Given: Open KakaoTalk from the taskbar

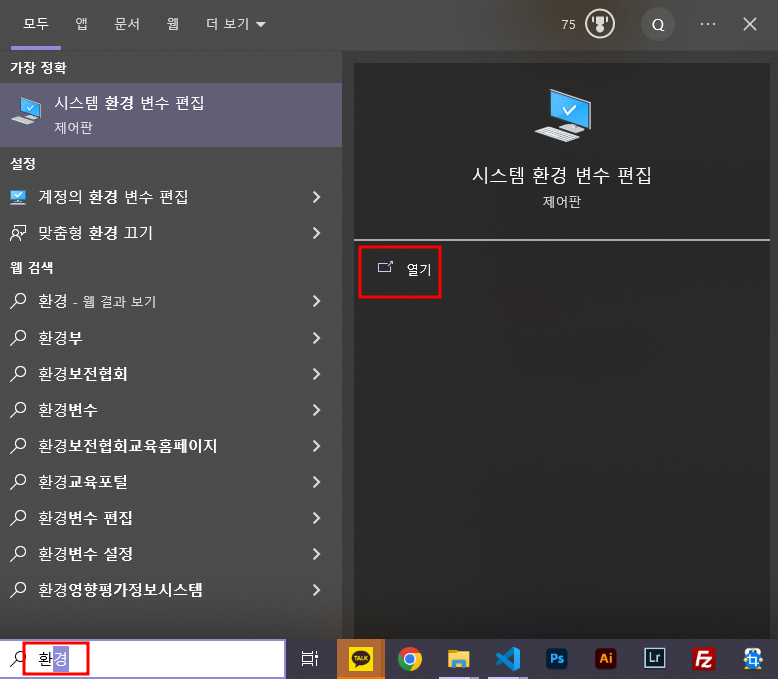Looking at the screenshot, I should [x=361, y=659].
